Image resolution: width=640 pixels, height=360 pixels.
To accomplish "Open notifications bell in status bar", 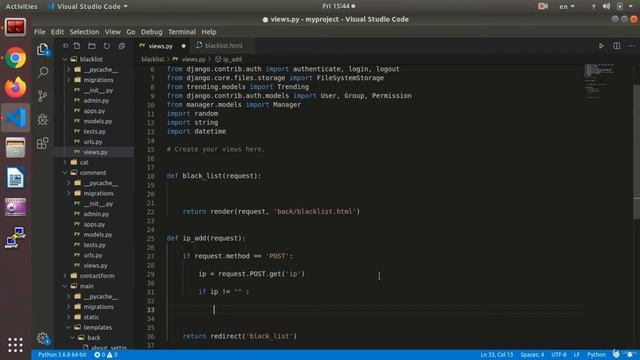I will coord(630,354).
